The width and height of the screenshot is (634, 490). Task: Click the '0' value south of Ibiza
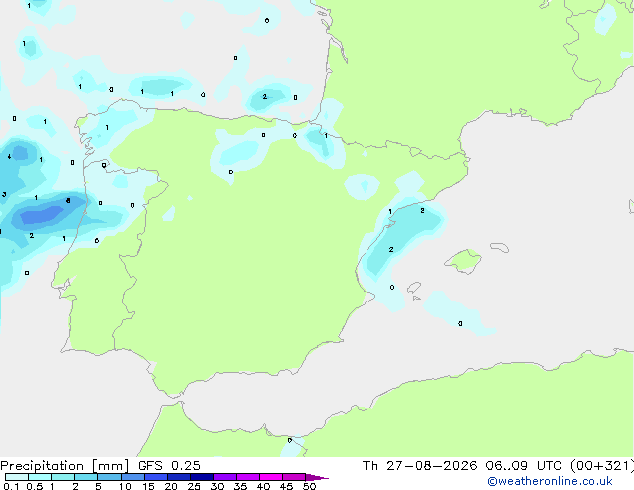coord(460,323)
